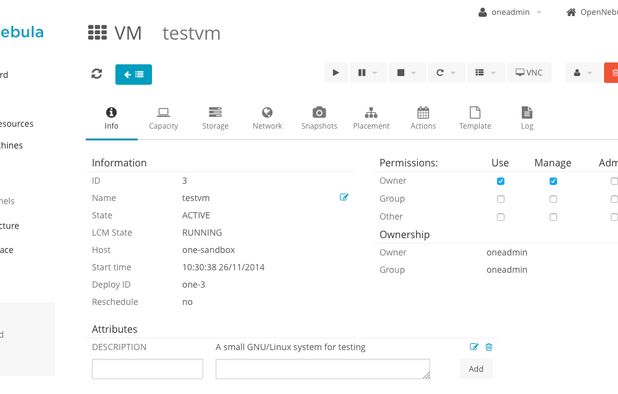Viewport: 618px width, 394px height.
Task: Click the new attribute value text area
Action: tap(323, 369)
